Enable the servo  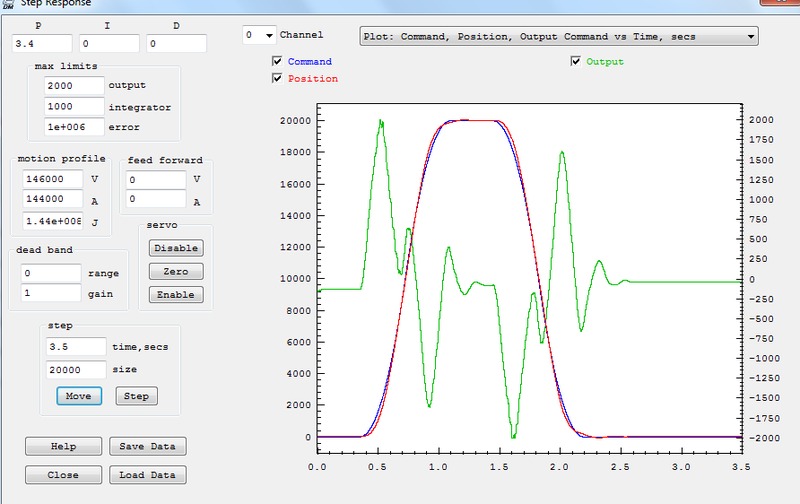[x=176, y=295]
